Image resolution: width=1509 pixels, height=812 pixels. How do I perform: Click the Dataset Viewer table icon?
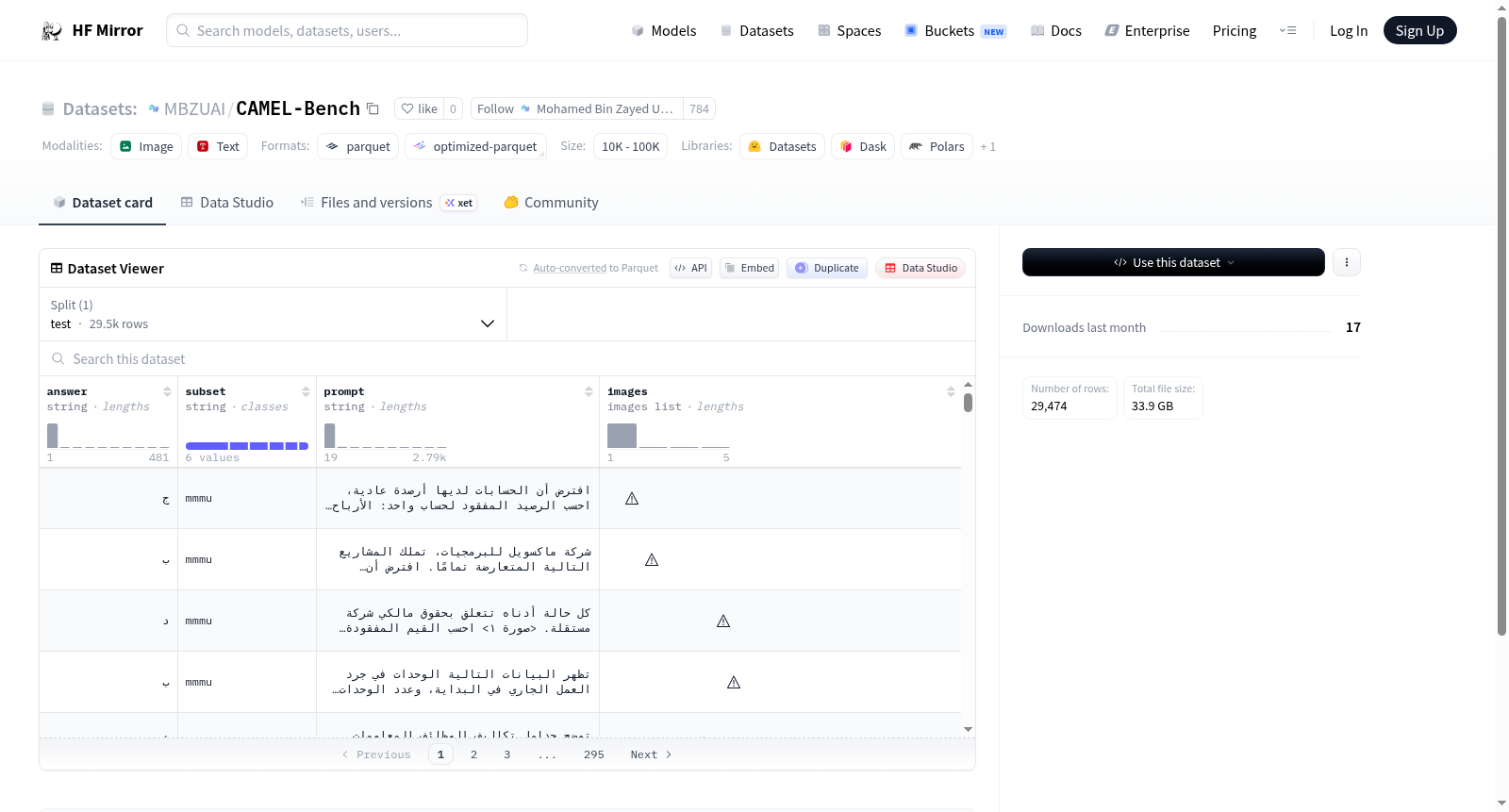57,269
